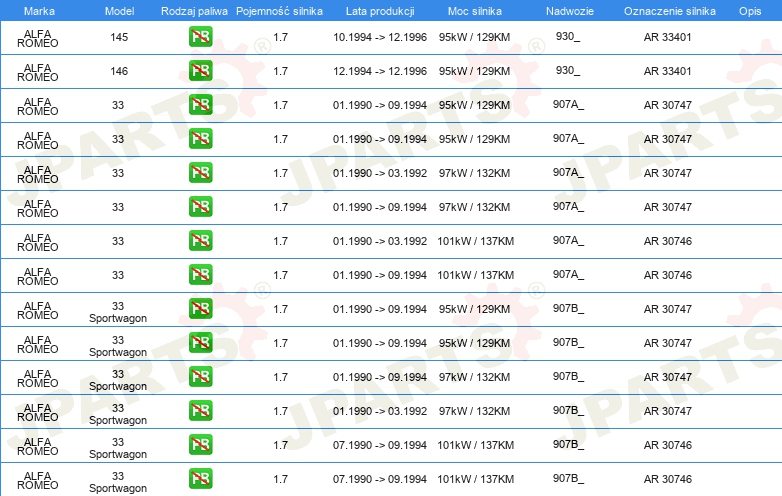Click fuel icon for 33 97kW 01.1990-09.1994 907A_

[200, 207]
